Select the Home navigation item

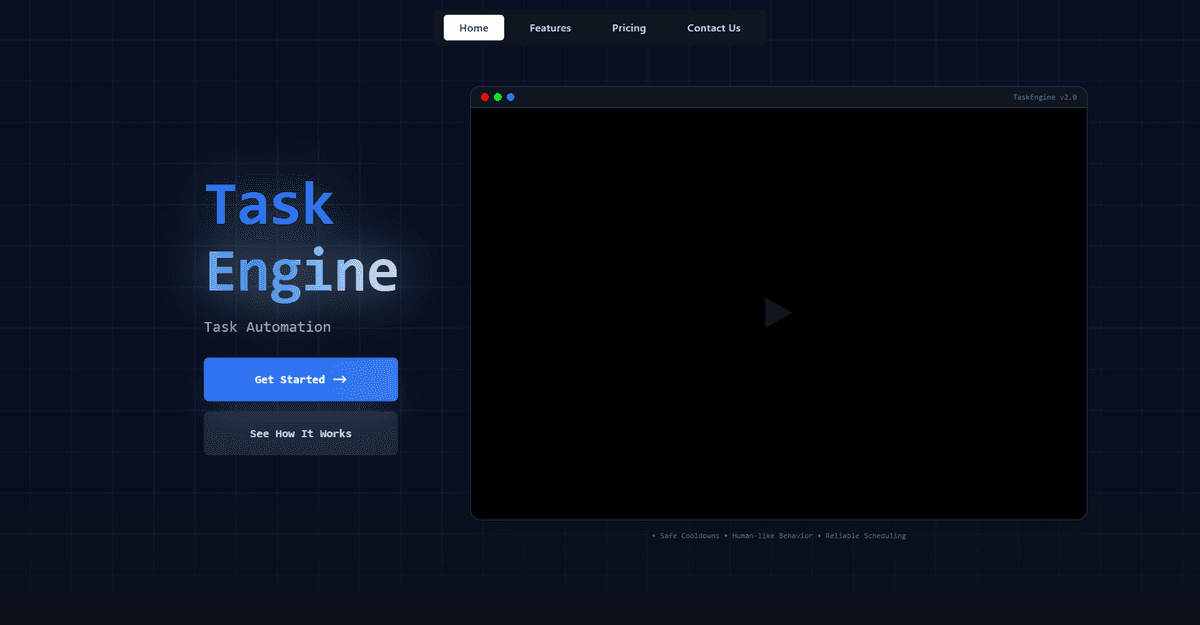473,27
